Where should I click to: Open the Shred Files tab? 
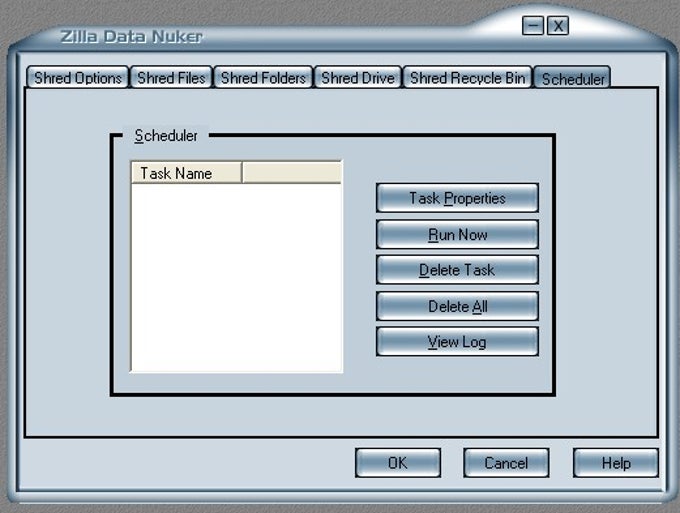point(171,78)
